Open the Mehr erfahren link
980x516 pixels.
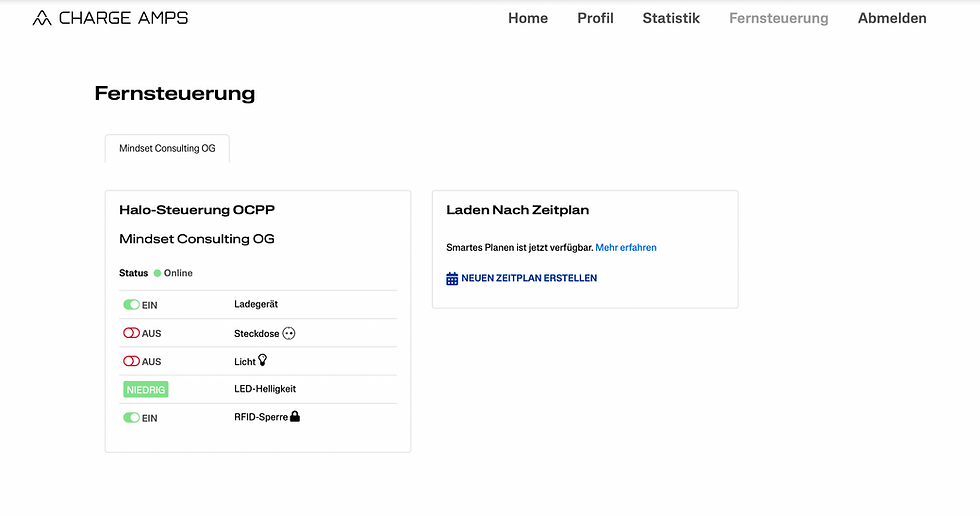coord(626,247)
